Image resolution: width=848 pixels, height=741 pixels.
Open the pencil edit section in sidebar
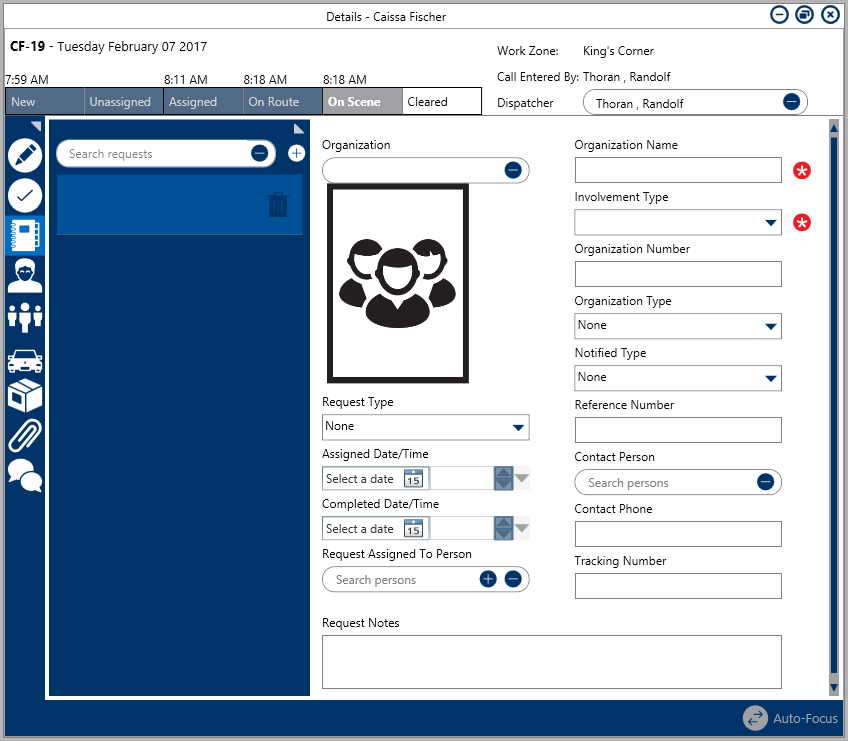25,156
